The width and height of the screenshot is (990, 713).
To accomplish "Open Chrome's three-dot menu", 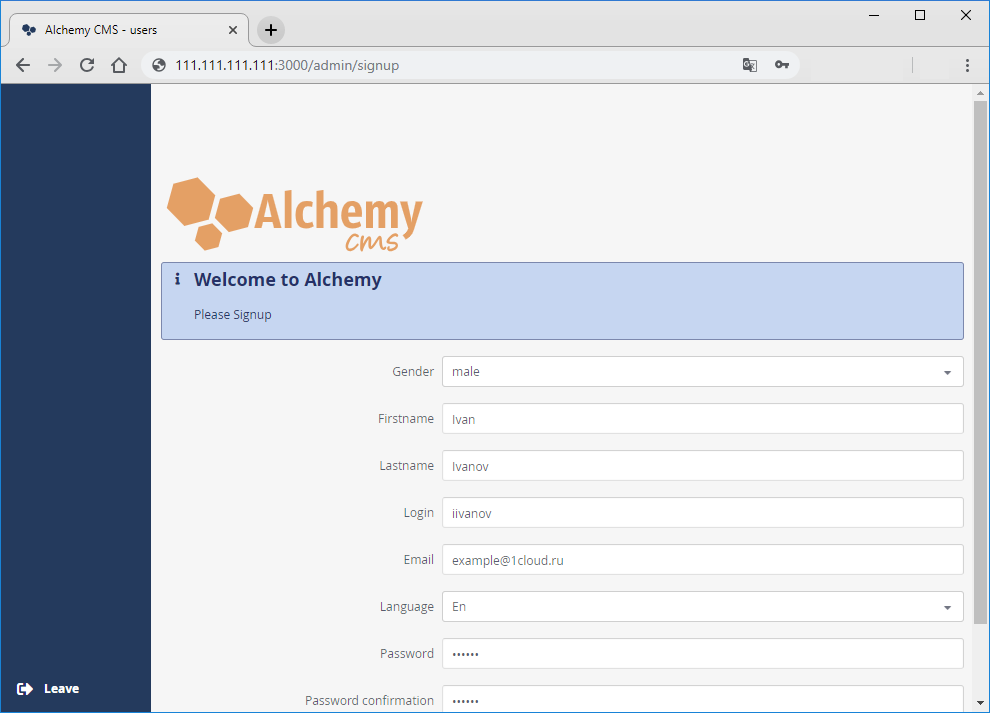I will tap(966, 64).
